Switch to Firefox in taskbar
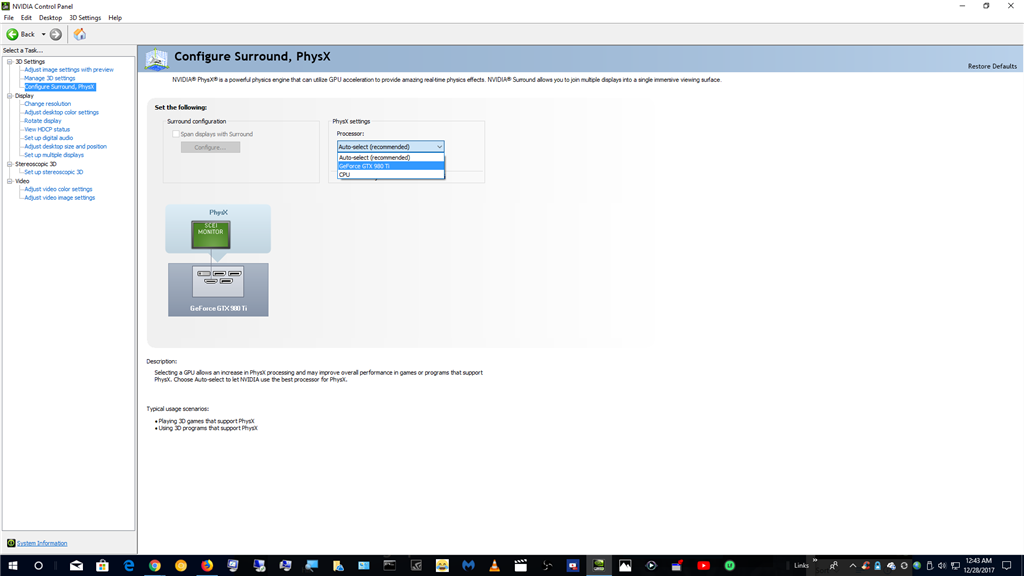1024x576 pixels. click(x=207, y=566)
